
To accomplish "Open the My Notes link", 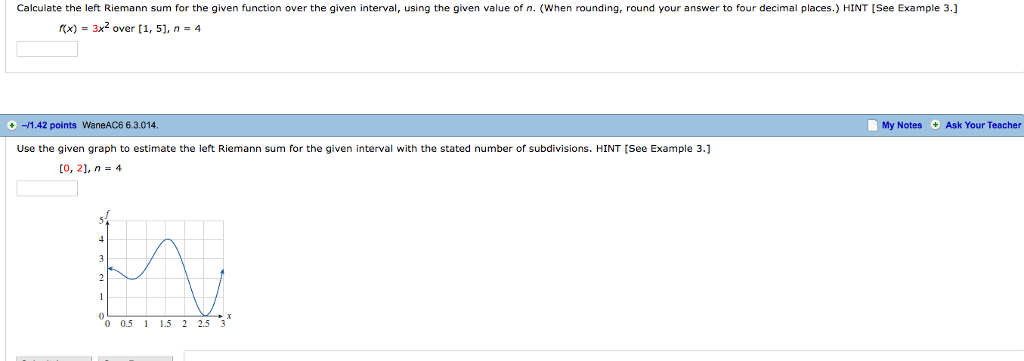I will [902, 125].
